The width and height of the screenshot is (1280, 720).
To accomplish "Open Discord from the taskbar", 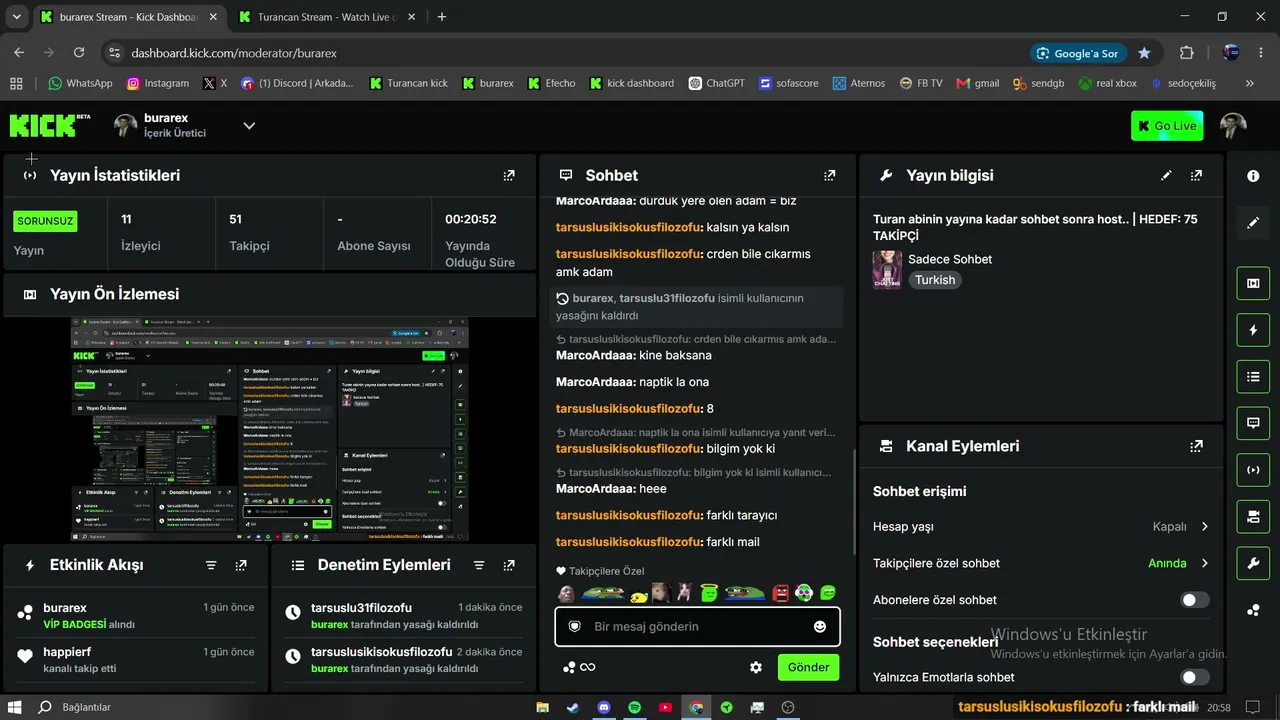I will click(x=604, y=707).
